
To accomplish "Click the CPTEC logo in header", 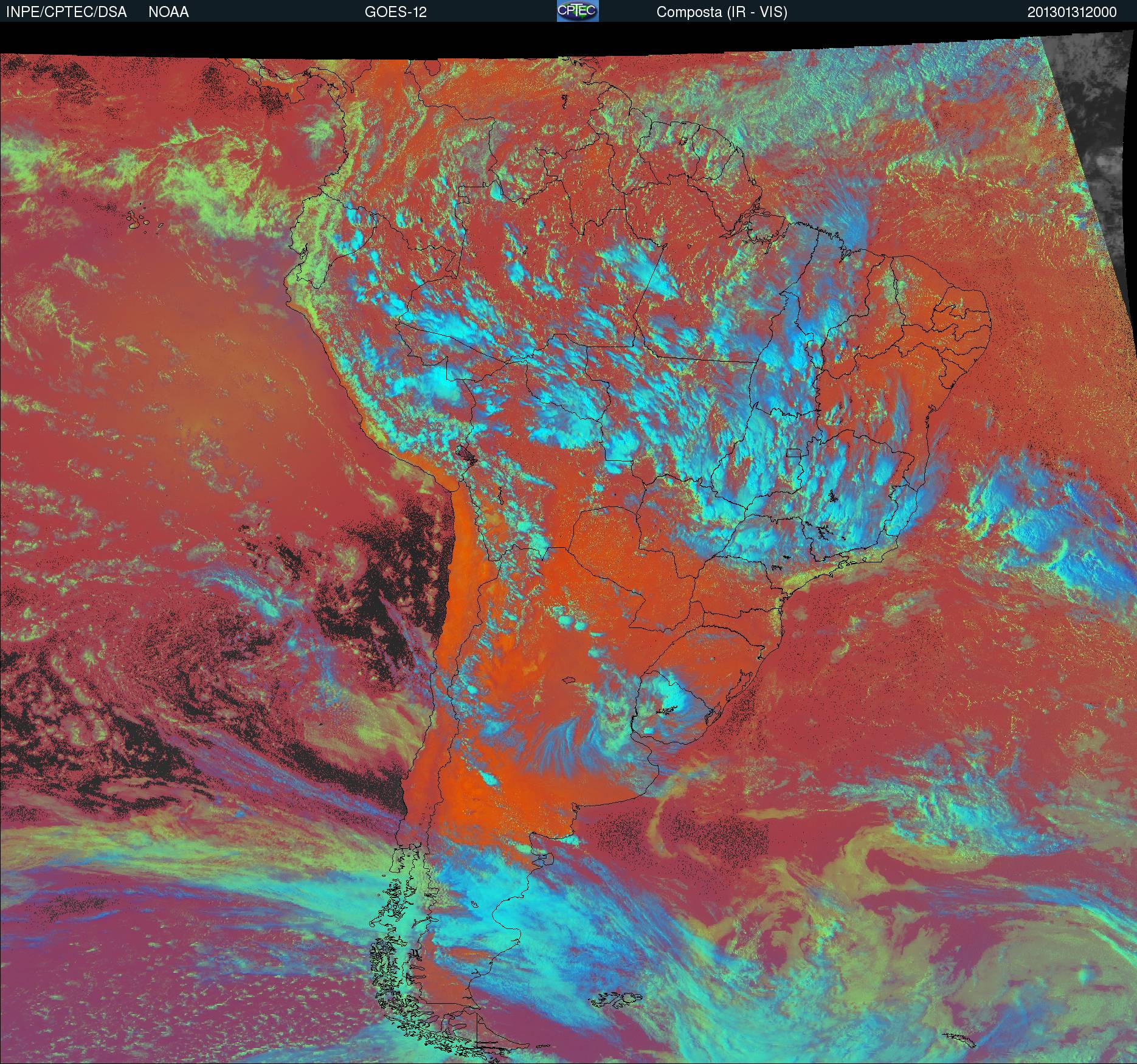I will pos(578,11).
